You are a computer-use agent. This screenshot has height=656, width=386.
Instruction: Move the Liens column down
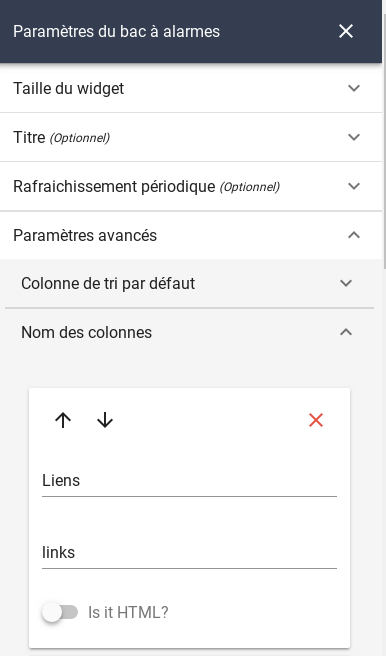(105, 420)
